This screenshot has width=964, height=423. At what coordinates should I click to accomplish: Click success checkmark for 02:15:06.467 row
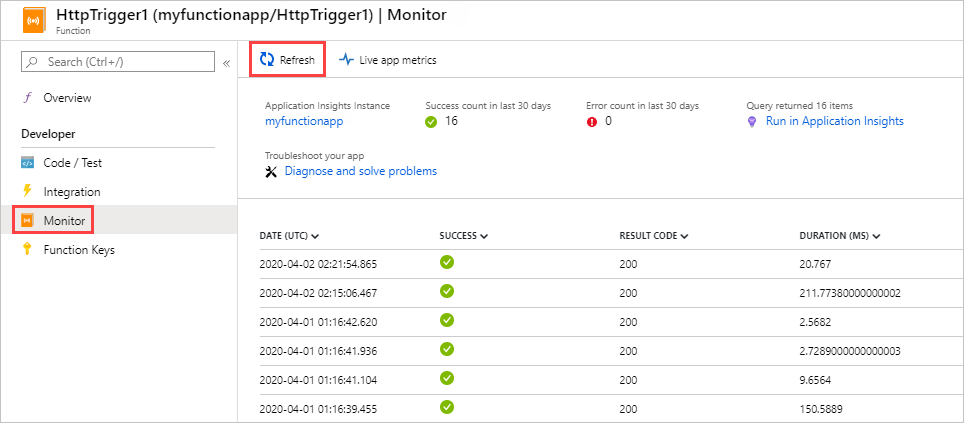[x=447, y=291]
